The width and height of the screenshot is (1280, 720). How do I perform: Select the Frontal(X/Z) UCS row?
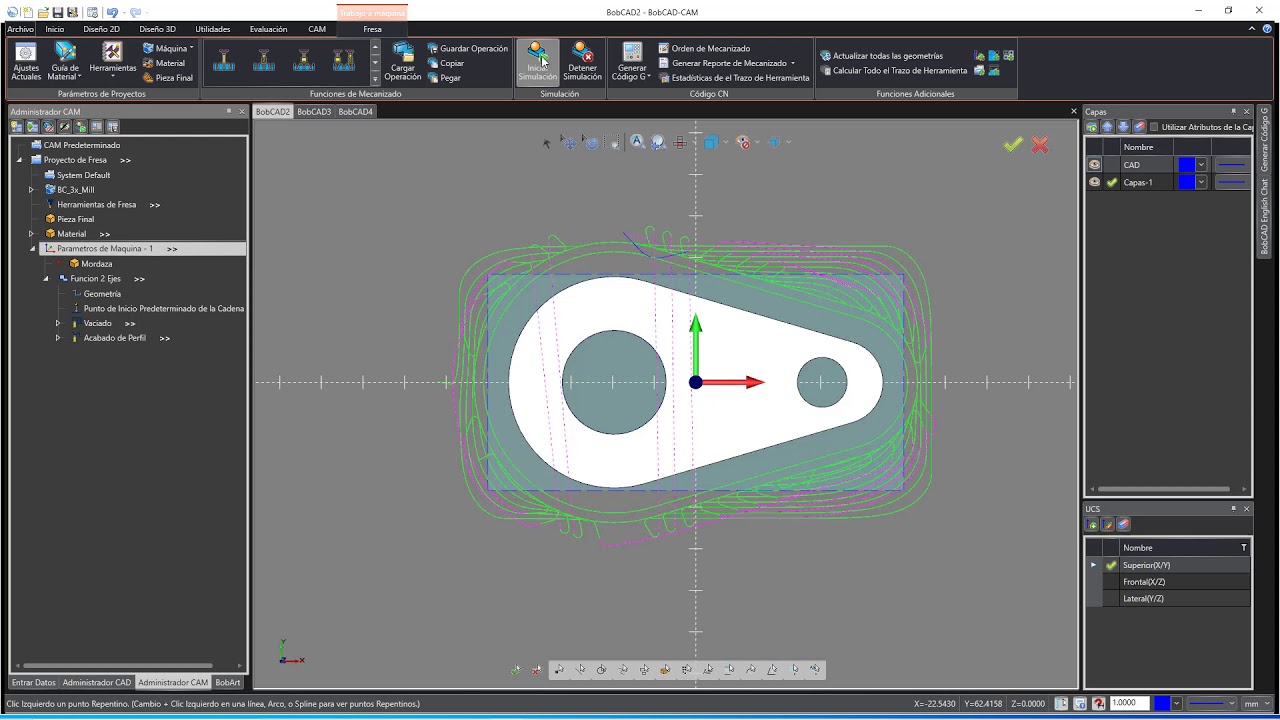click(1168, 582)
